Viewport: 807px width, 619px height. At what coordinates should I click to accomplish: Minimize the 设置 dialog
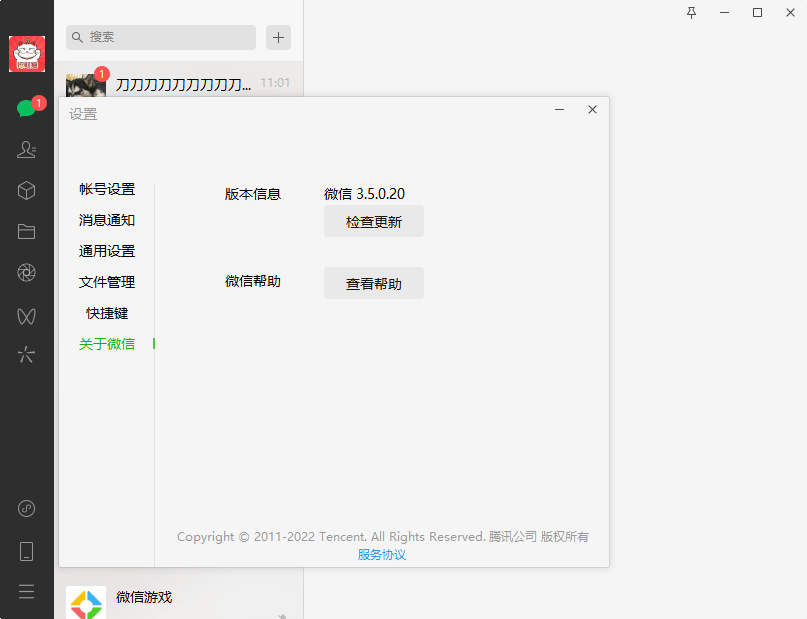click(x=559, y=110)
